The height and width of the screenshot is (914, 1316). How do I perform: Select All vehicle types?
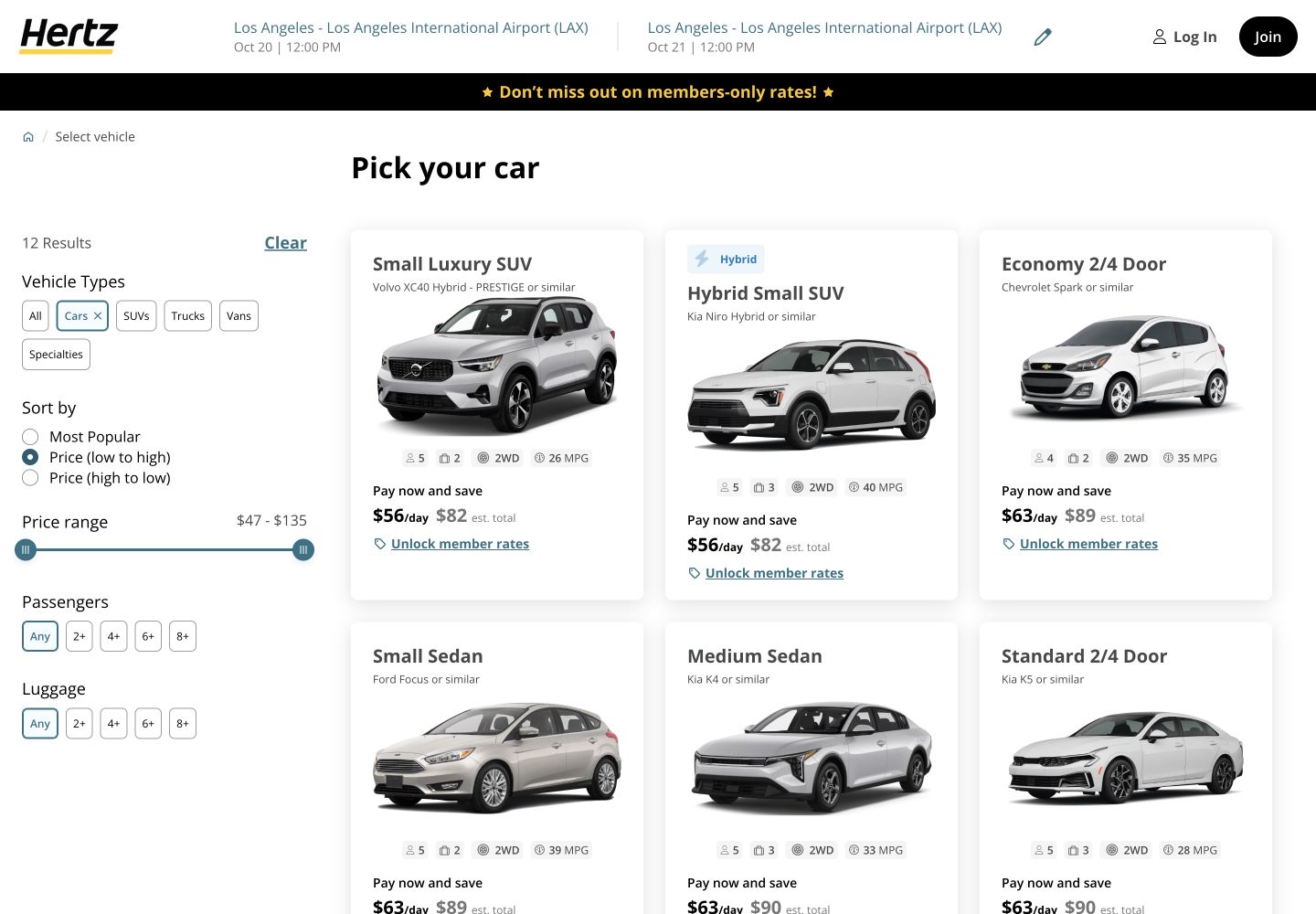click(36, 316)
